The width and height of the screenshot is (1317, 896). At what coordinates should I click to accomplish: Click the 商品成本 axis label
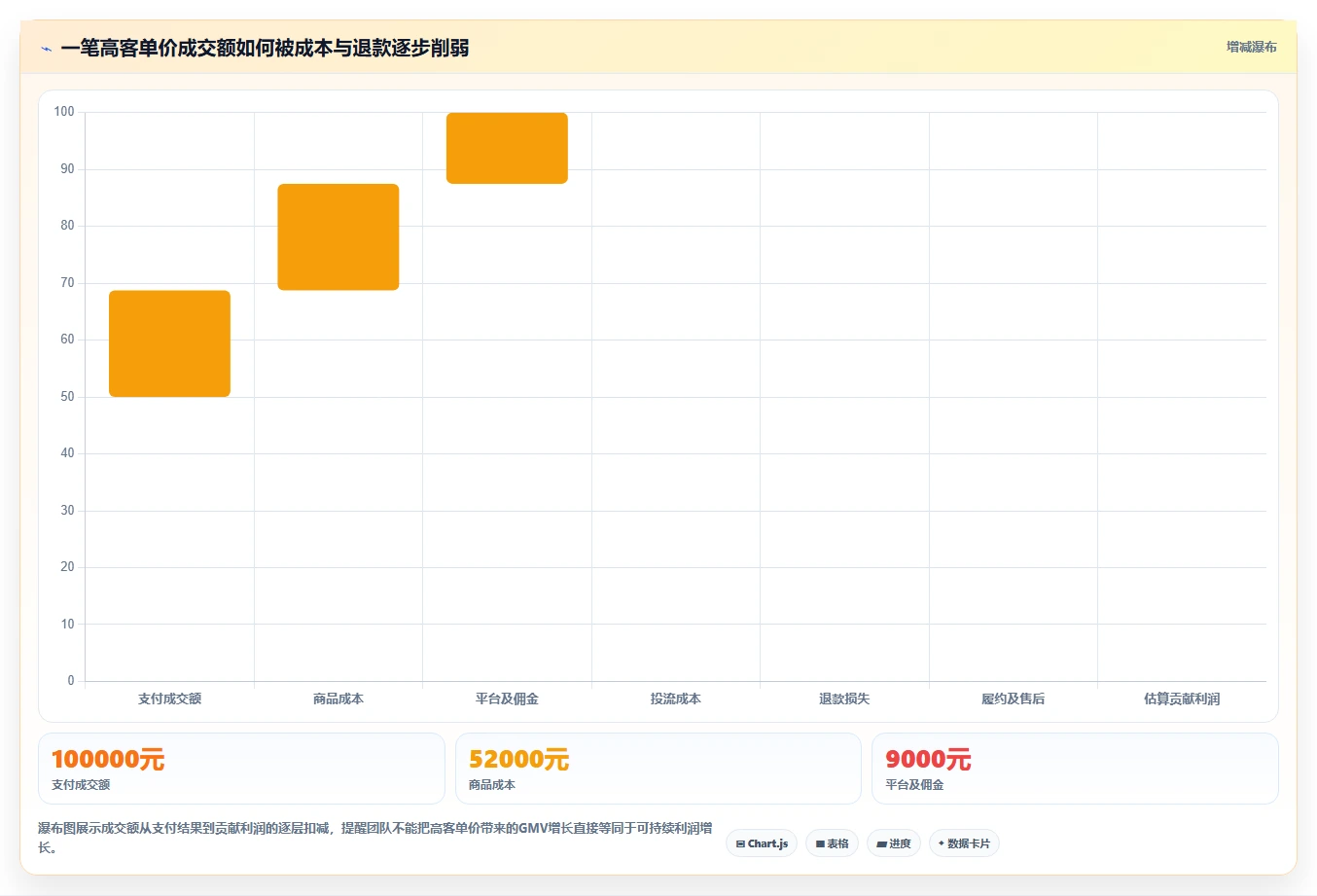(338, 699)
